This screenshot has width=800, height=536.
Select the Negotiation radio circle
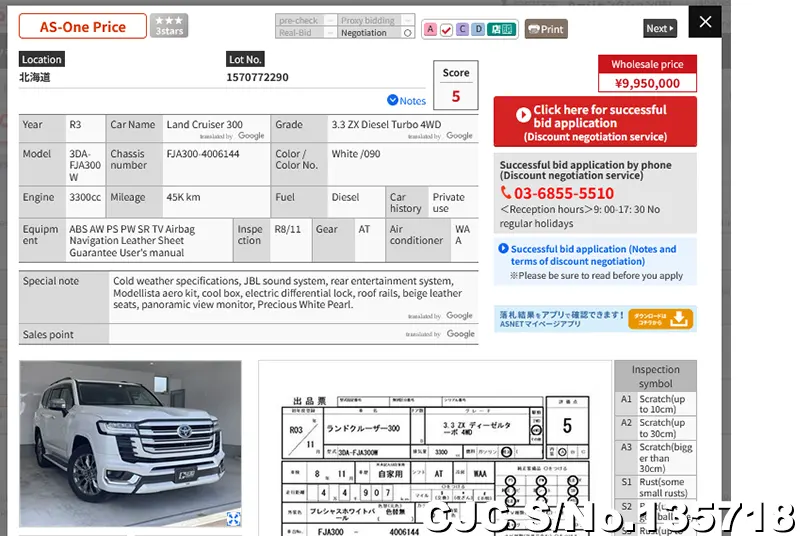point(407,33)
